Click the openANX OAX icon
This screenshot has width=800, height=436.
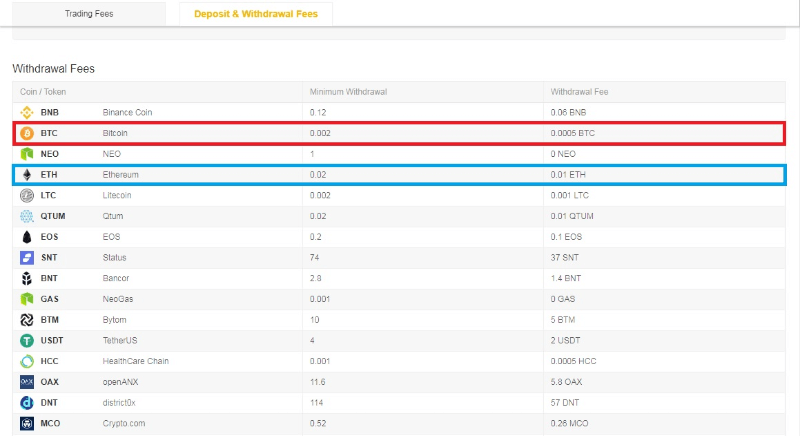pos(27,382)
